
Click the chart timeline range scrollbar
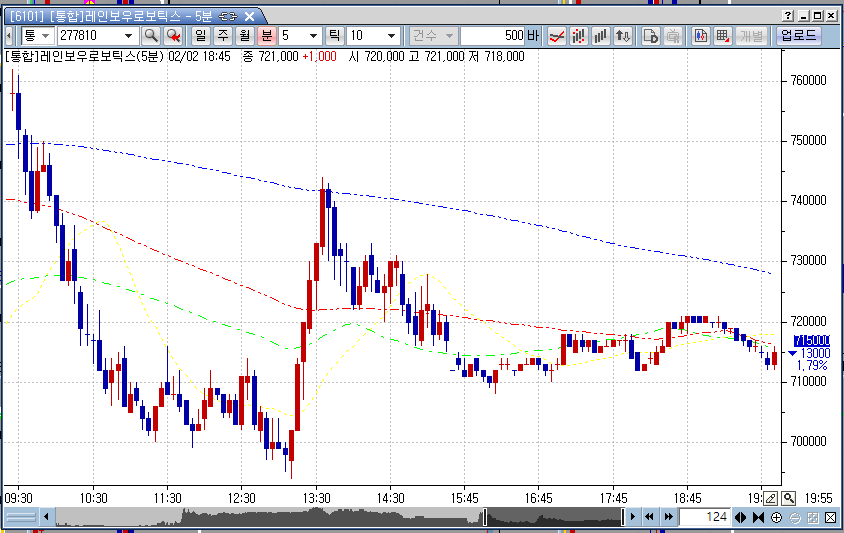pos(340,517)
